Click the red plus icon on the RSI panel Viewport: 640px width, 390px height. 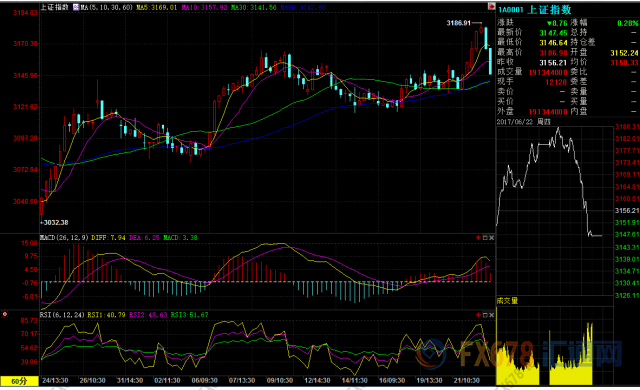478,315
